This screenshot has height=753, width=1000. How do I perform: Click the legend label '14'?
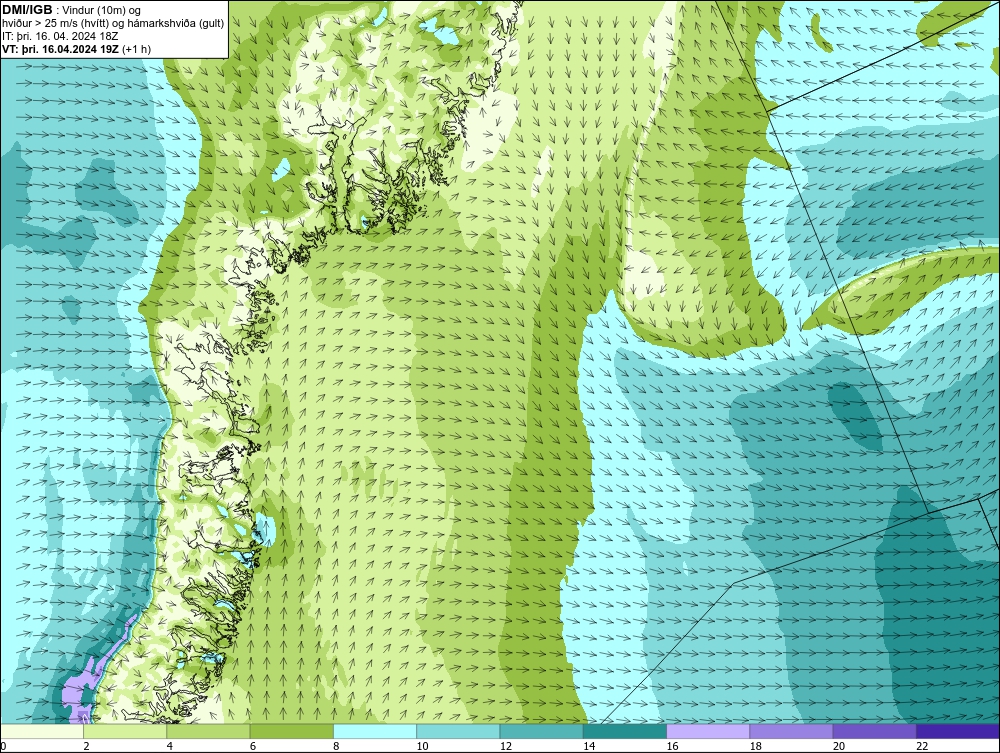[x=588, y=746]
